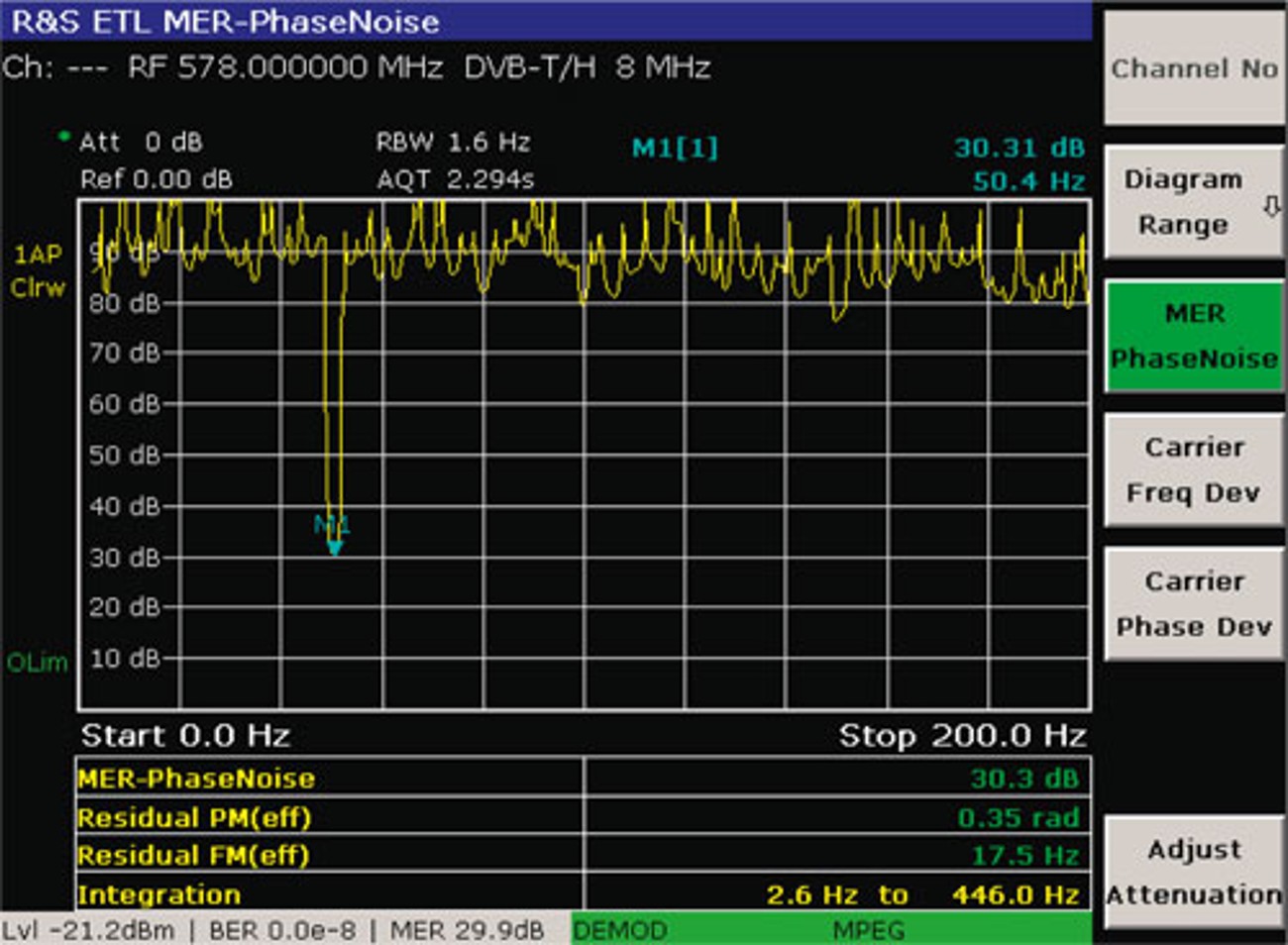
Task: Select the Stop 200.0 Hz label
Action: [962, 735]
